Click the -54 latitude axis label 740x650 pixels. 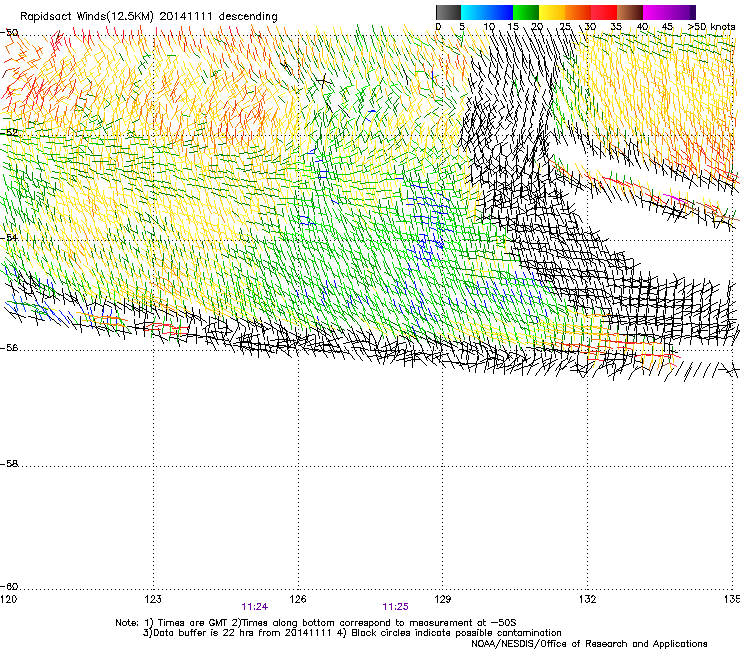(x=9, y=237)
